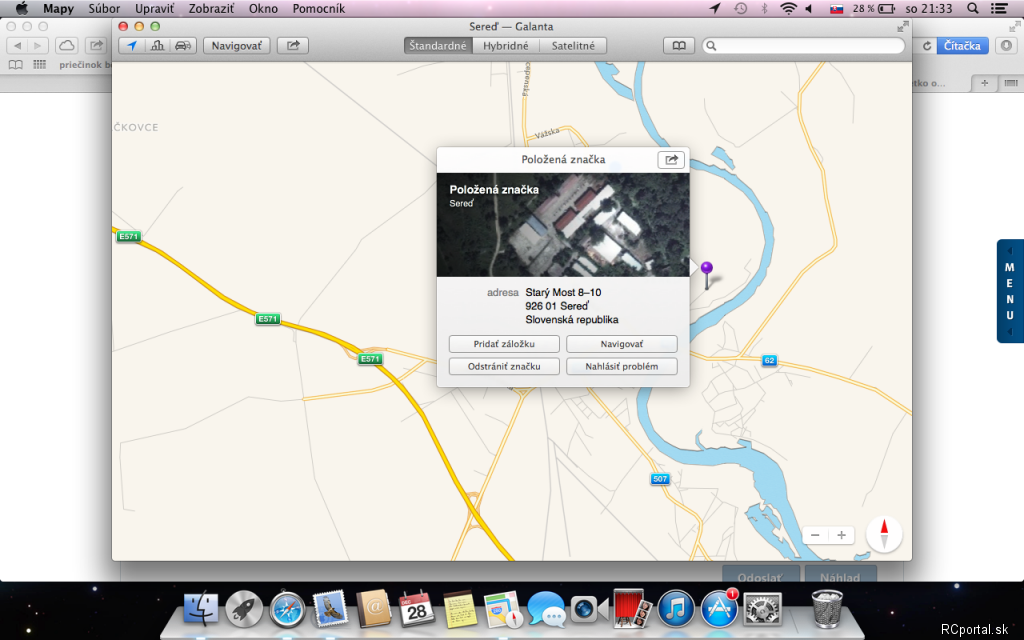
Task: Switch map to Štandardné view
Action: click(x=438, y=46)
